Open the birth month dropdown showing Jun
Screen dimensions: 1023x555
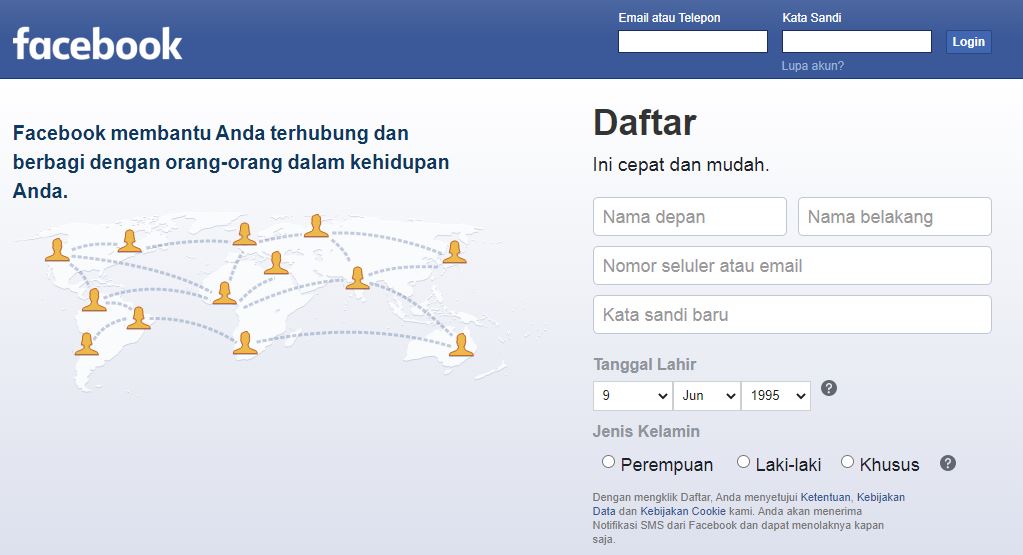click(707, 396)
